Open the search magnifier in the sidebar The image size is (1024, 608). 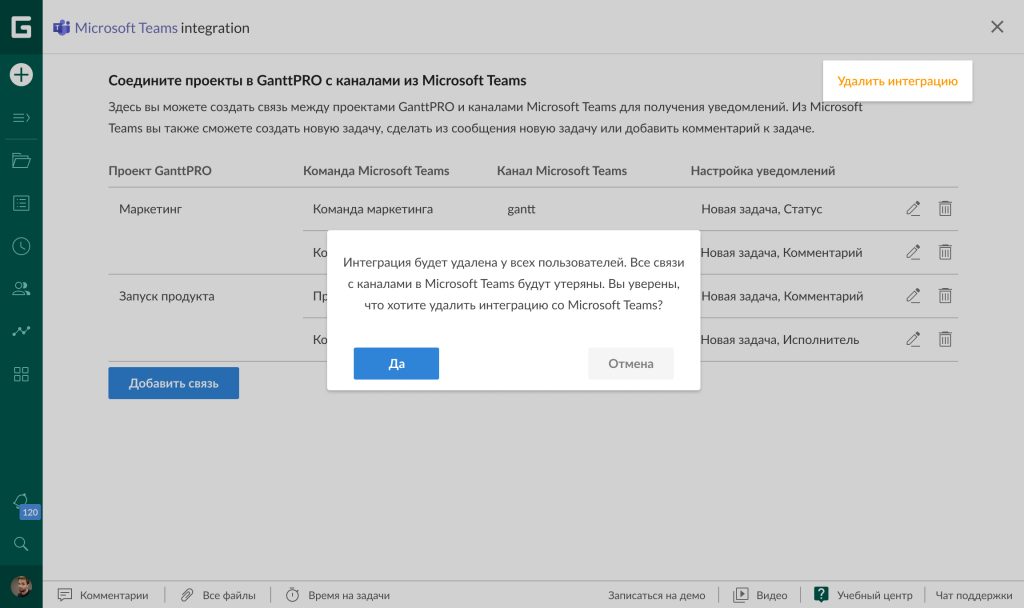[20, 544]
